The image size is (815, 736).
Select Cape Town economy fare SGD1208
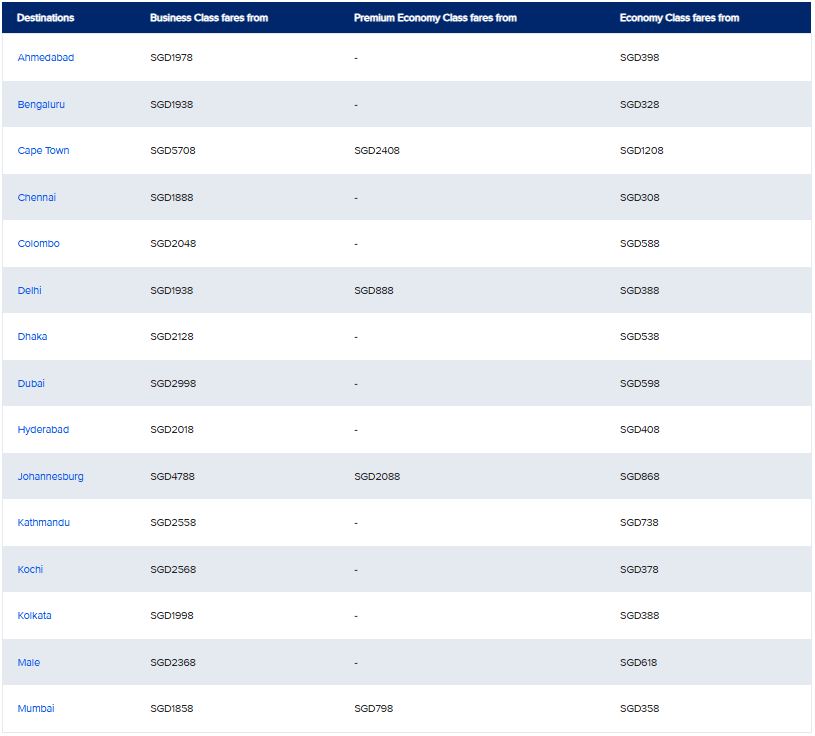[x=641, y=151]
